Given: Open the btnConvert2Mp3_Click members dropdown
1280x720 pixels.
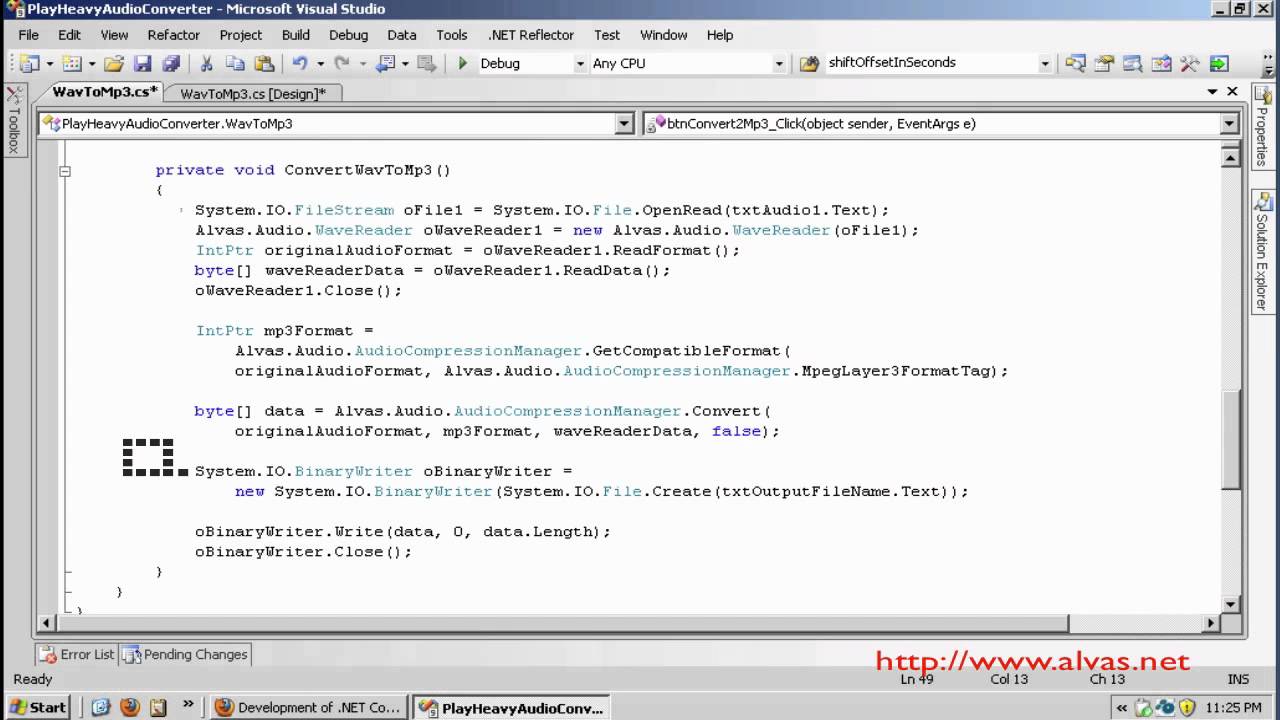Looking at the screenshot, I should 1230,124.
